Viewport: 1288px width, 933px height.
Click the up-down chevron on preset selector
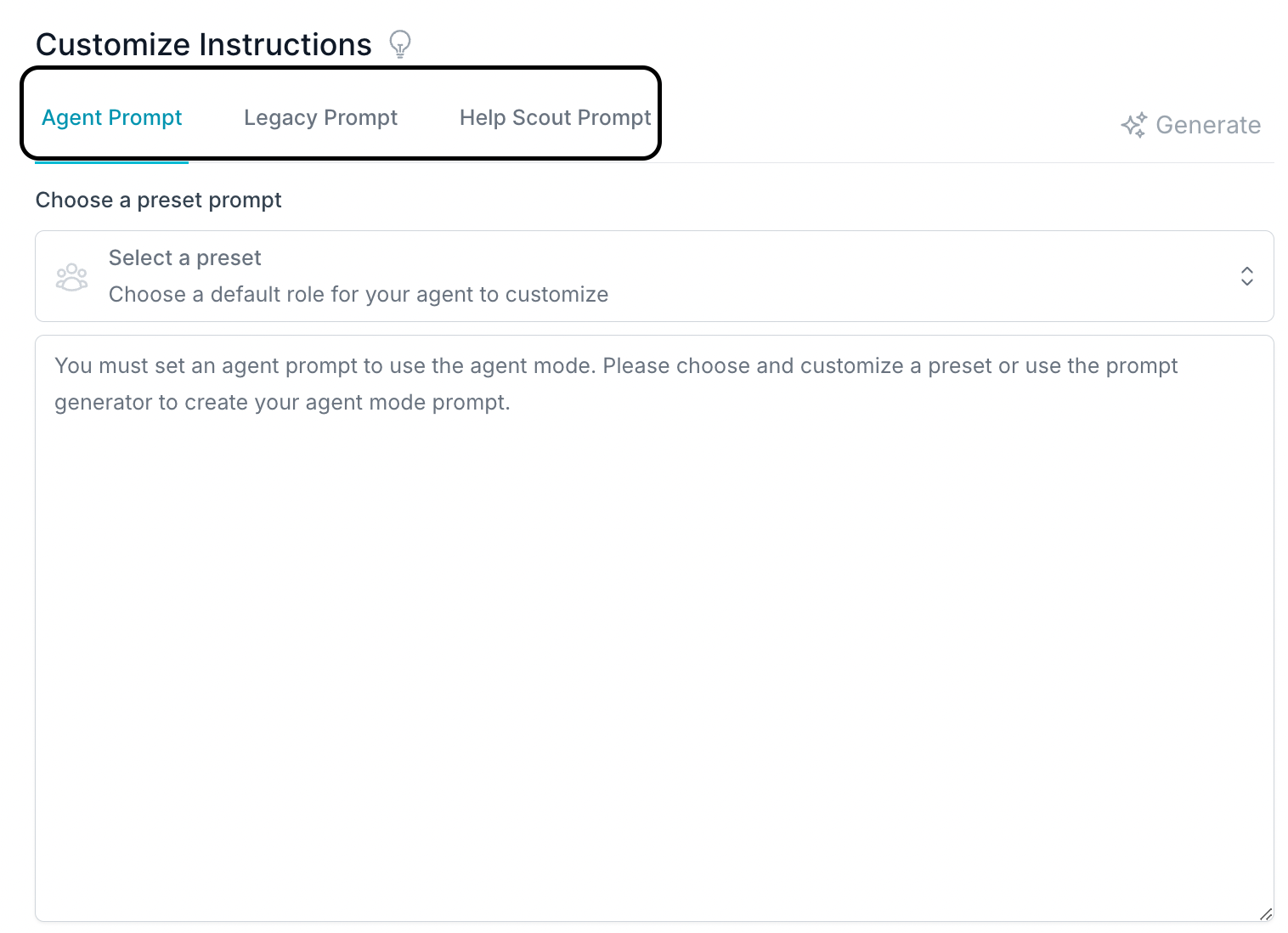(1246, 276)
